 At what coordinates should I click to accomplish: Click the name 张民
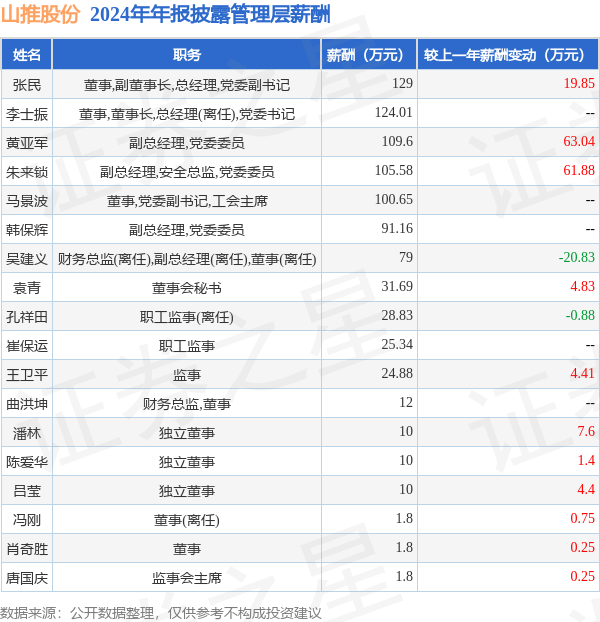(27, 84)
